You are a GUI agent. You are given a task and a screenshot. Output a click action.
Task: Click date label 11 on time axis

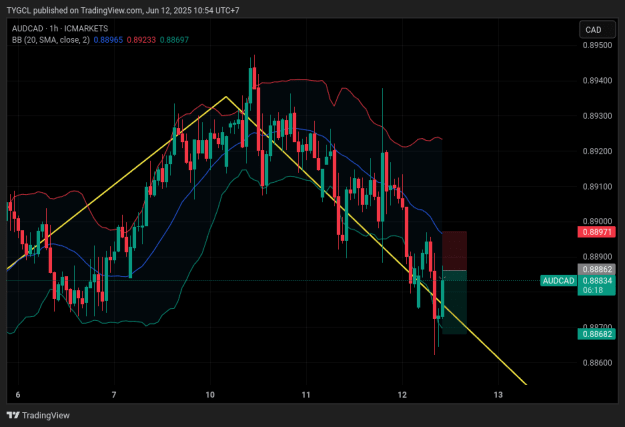[306, 395]
